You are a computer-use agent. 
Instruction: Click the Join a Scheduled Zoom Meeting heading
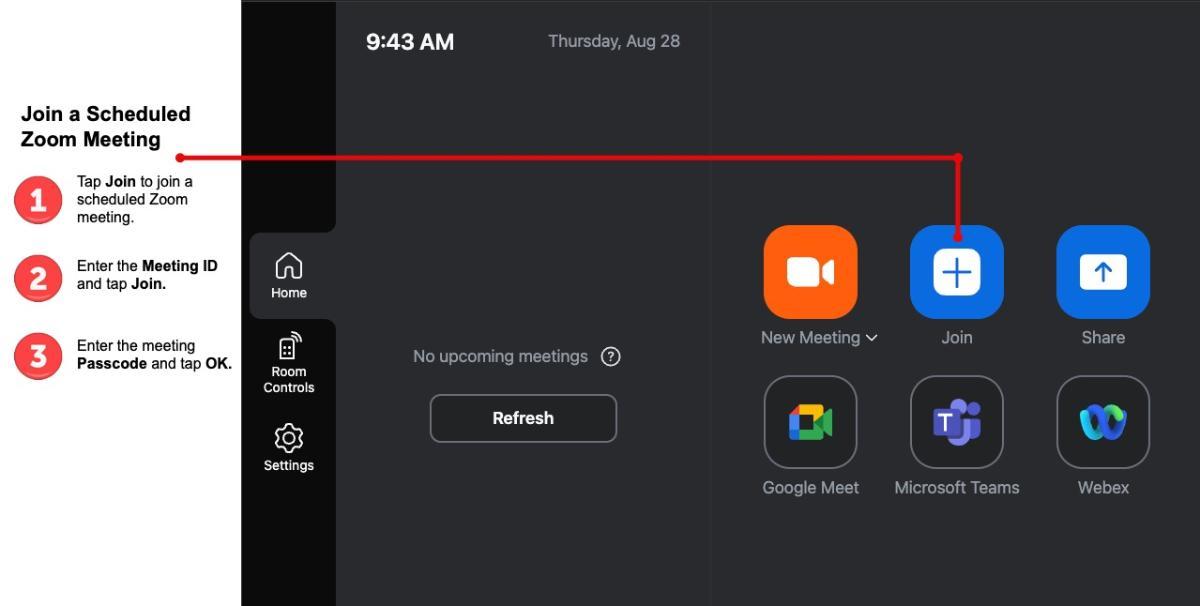tap(104, 126)
